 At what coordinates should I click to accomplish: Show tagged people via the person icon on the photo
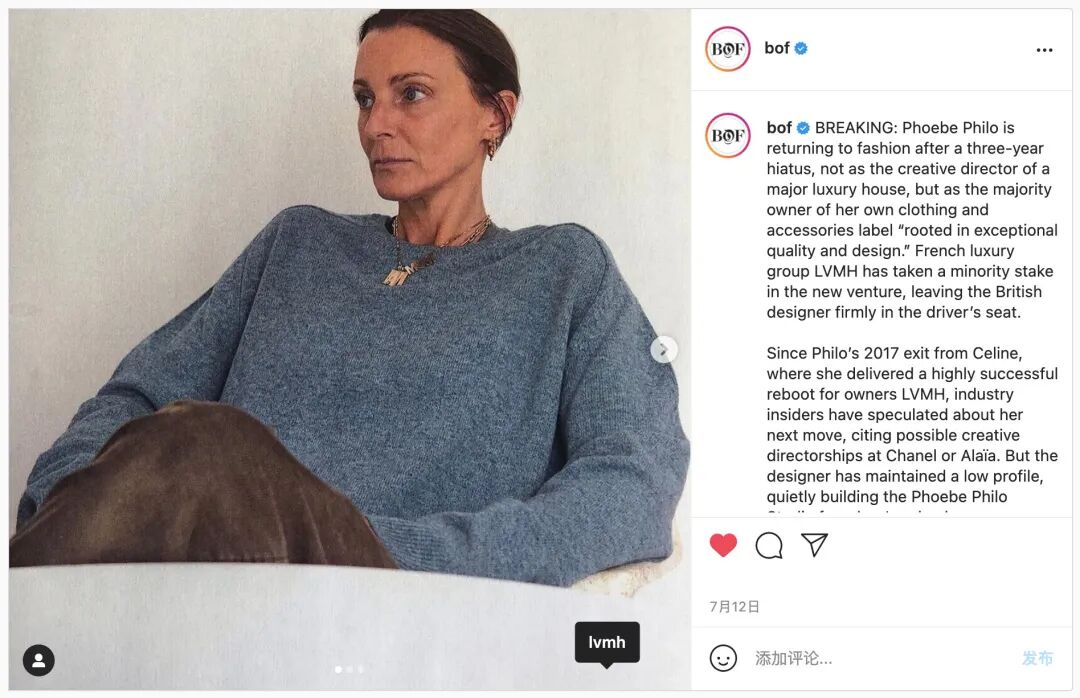click(39, 660)
